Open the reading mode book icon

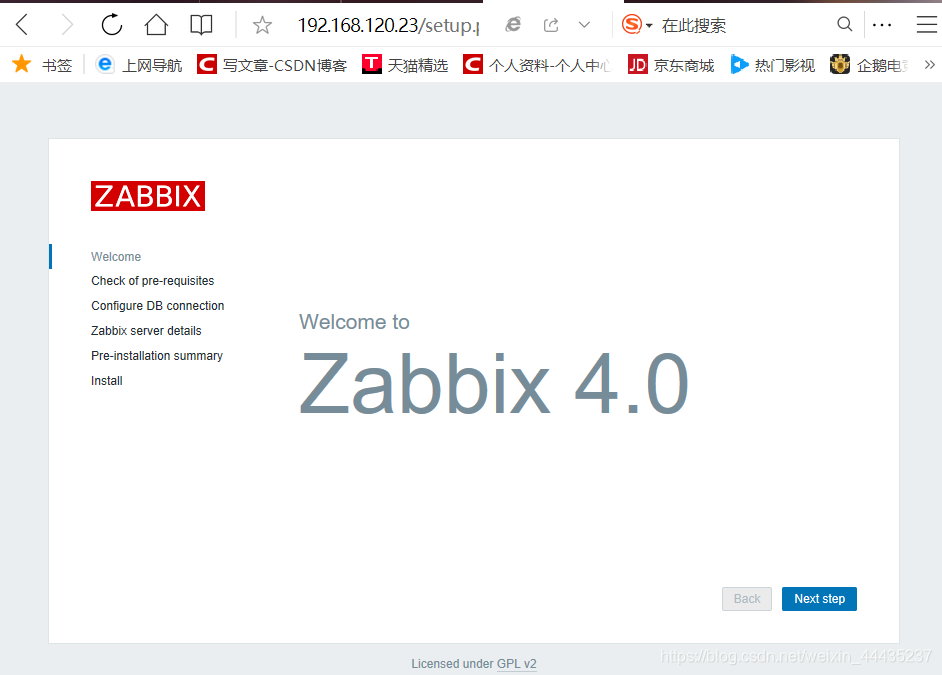[201, 25]
